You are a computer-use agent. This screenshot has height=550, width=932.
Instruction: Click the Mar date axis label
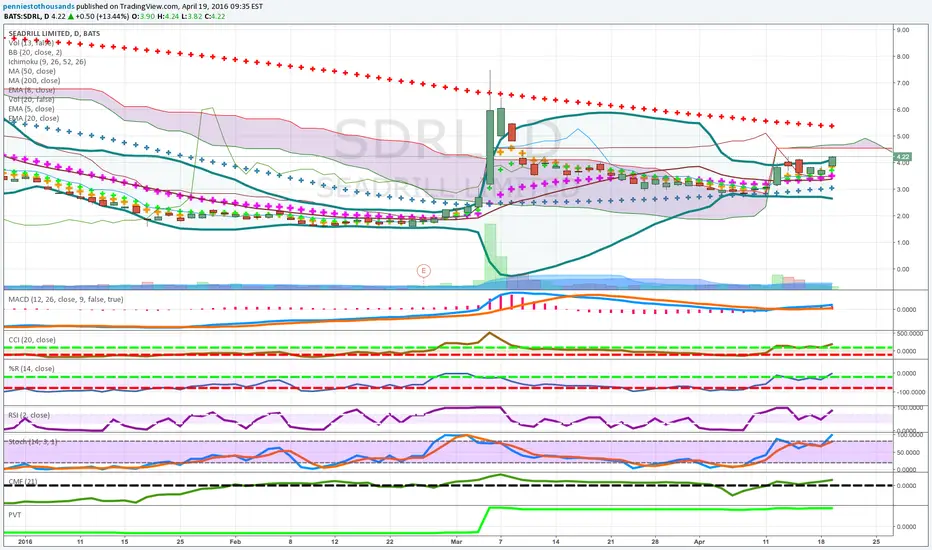pyautogui.click(x=456, y=542)
